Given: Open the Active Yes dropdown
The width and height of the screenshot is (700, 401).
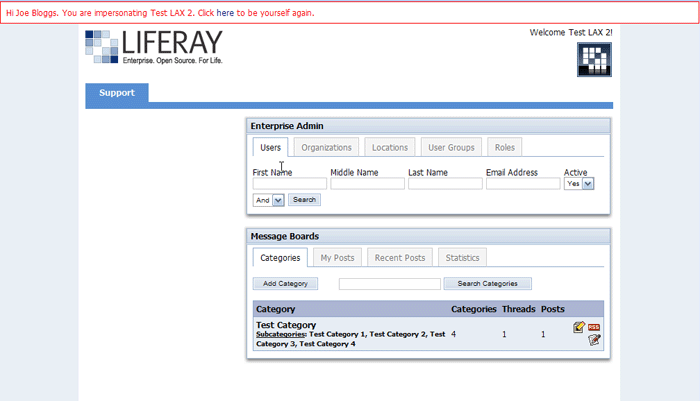Looking at the screenshot, I should click(x=579, y=184).
